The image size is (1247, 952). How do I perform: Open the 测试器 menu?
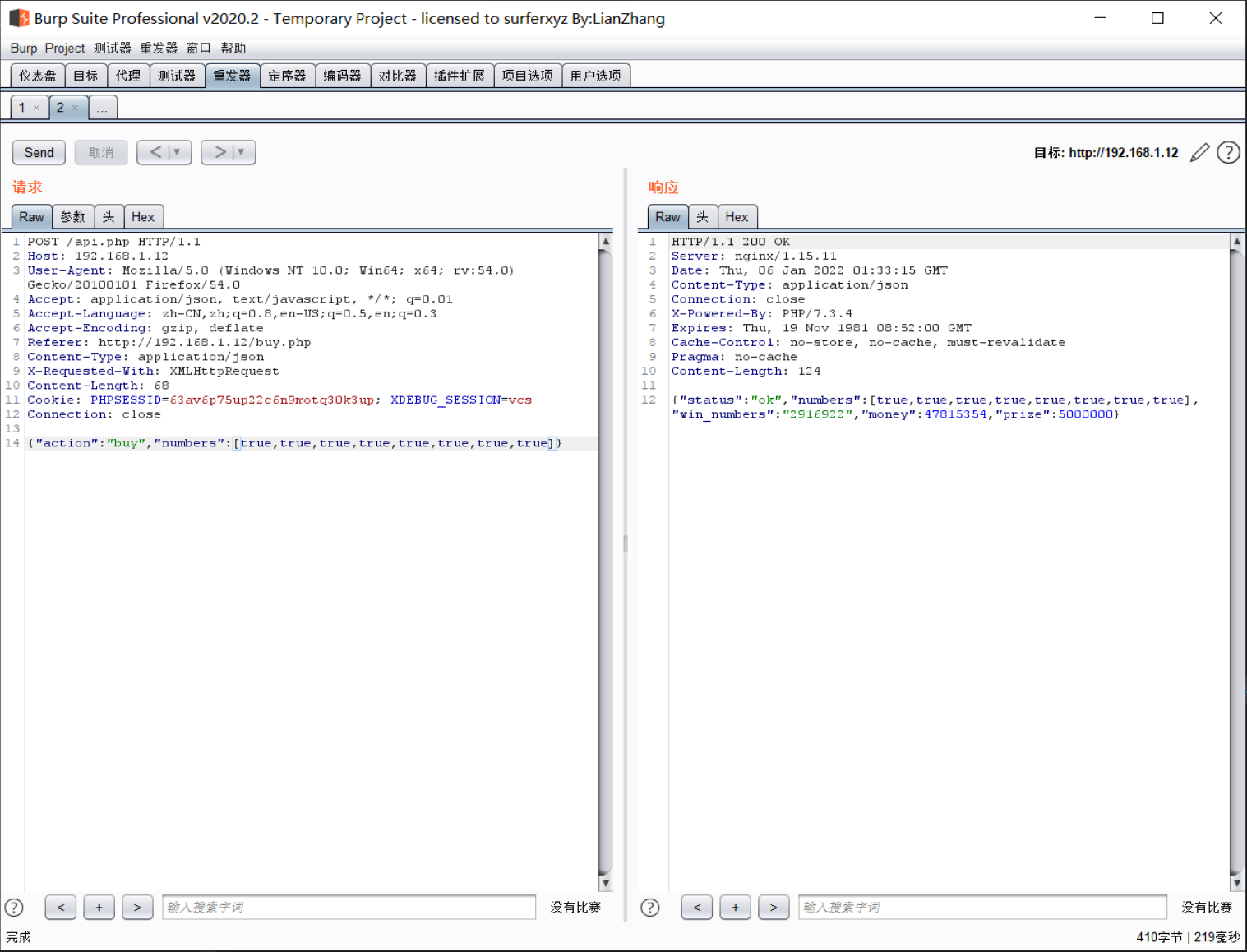point(113,49)
